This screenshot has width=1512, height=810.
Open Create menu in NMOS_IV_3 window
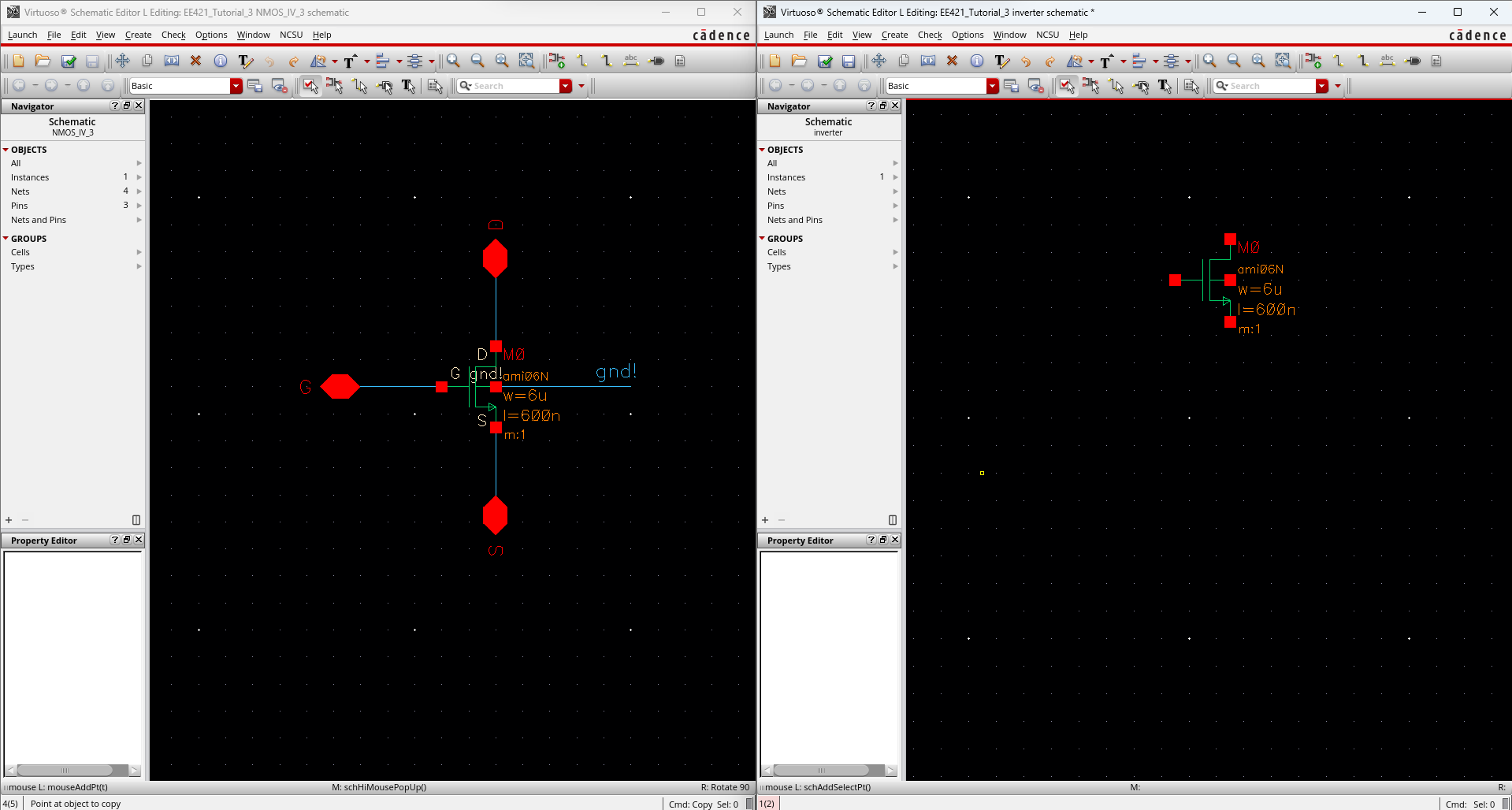[x=138, y=35]
